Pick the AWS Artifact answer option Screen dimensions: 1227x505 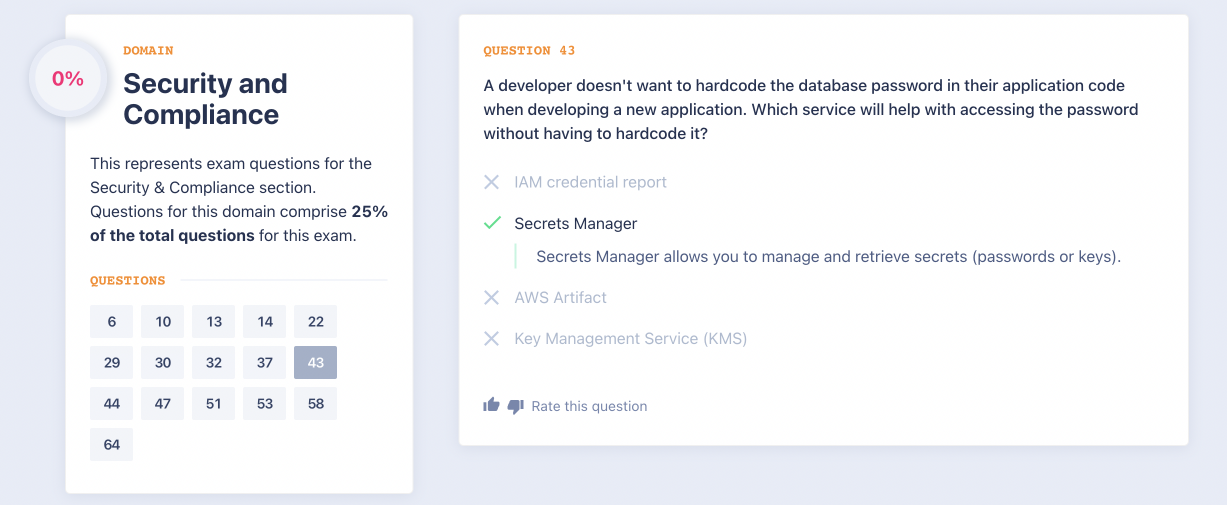tap(560, 297)
